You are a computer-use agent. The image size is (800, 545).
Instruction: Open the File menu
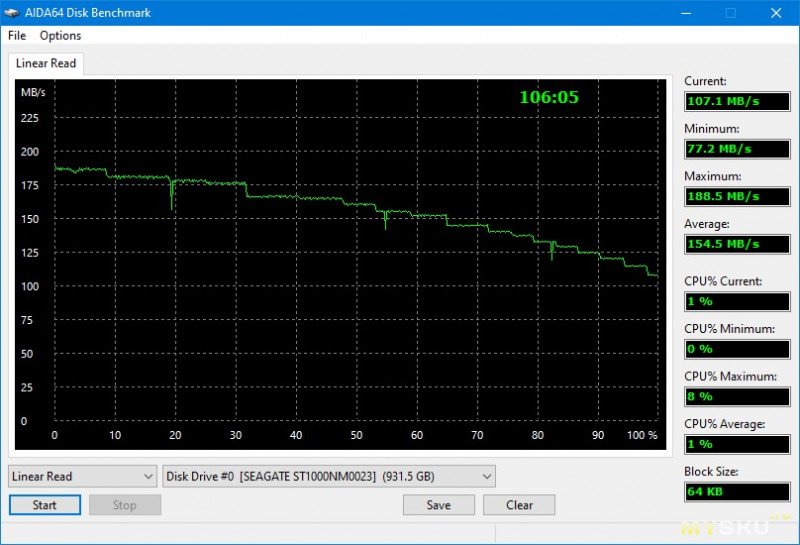pos(17,36)
